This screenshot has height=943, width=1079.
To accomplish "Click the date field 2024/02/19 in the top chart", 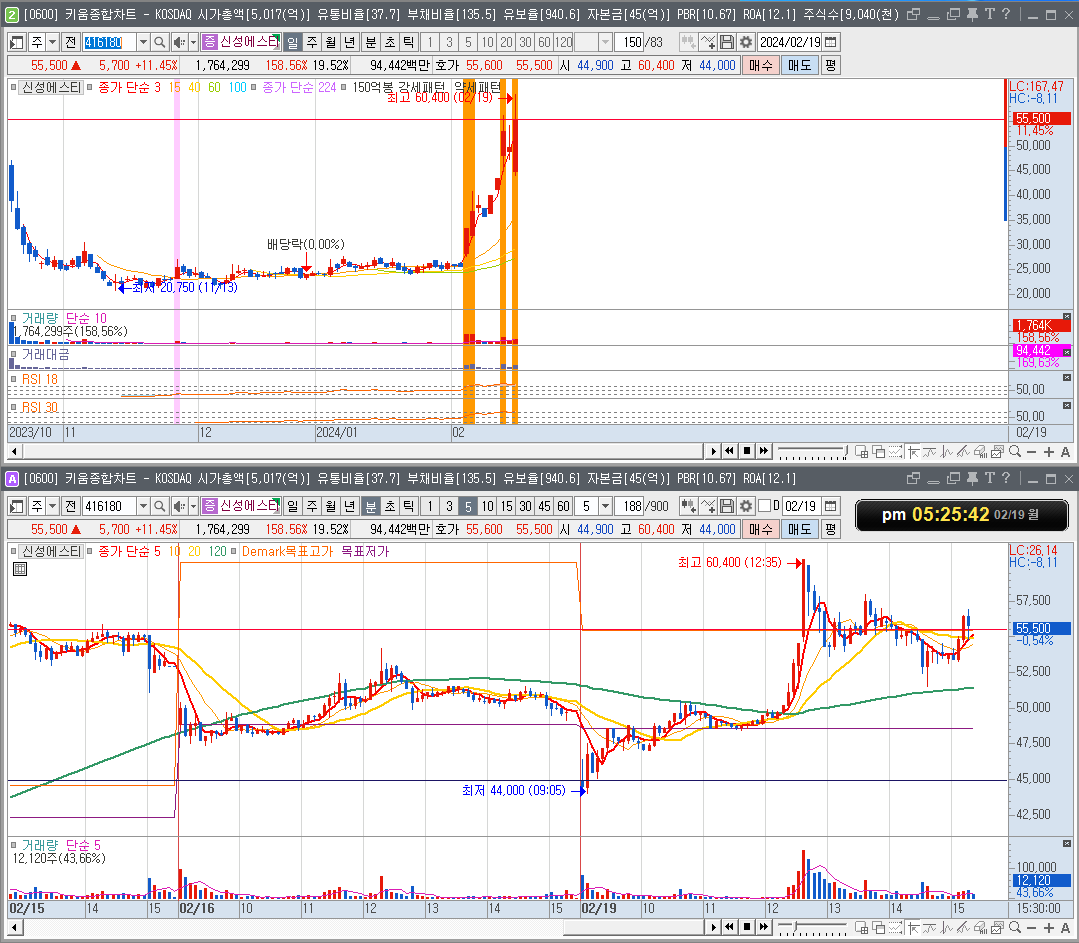I will click(789, 43).
